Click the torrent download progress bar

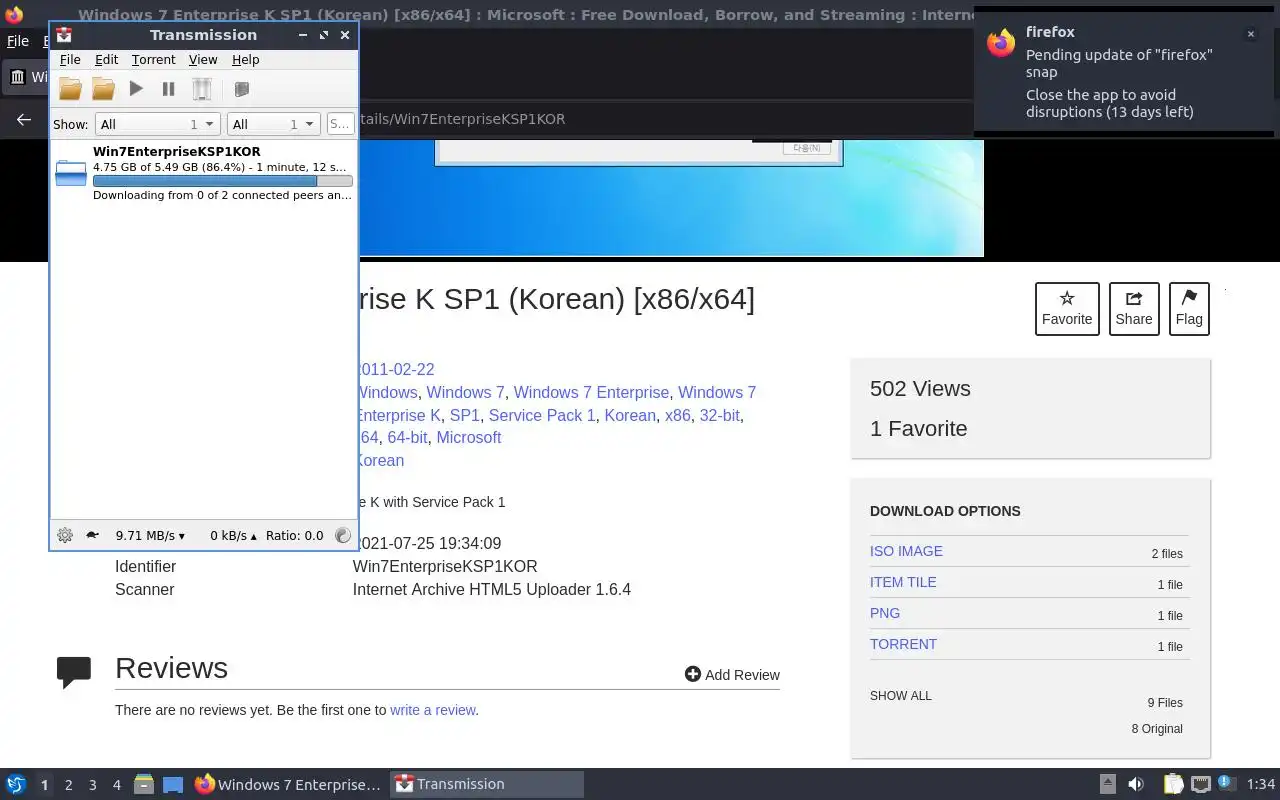coord(222,181)
